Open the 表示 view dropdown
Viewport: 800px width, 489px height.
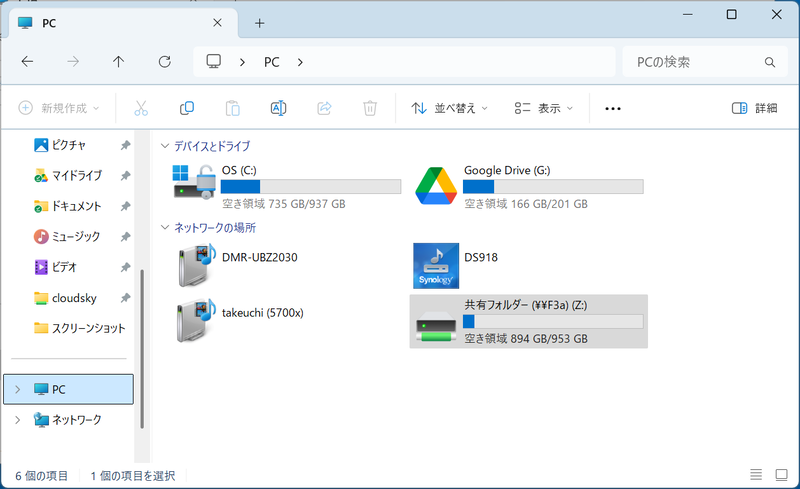click(543, 108)
